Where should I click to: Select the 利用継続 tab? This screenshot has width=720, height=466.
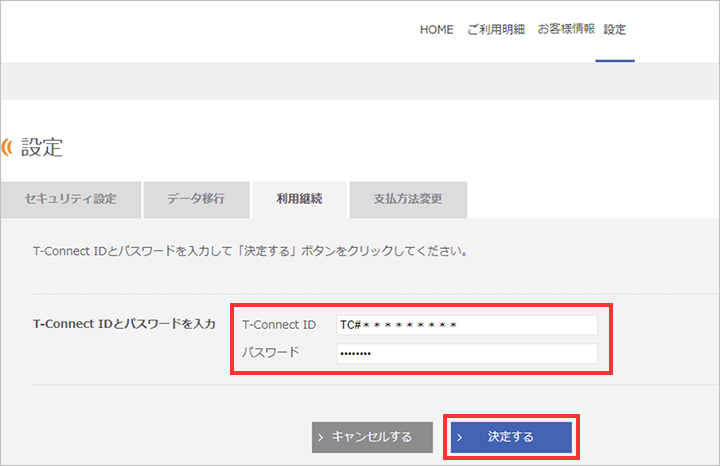tap(299, 199)
